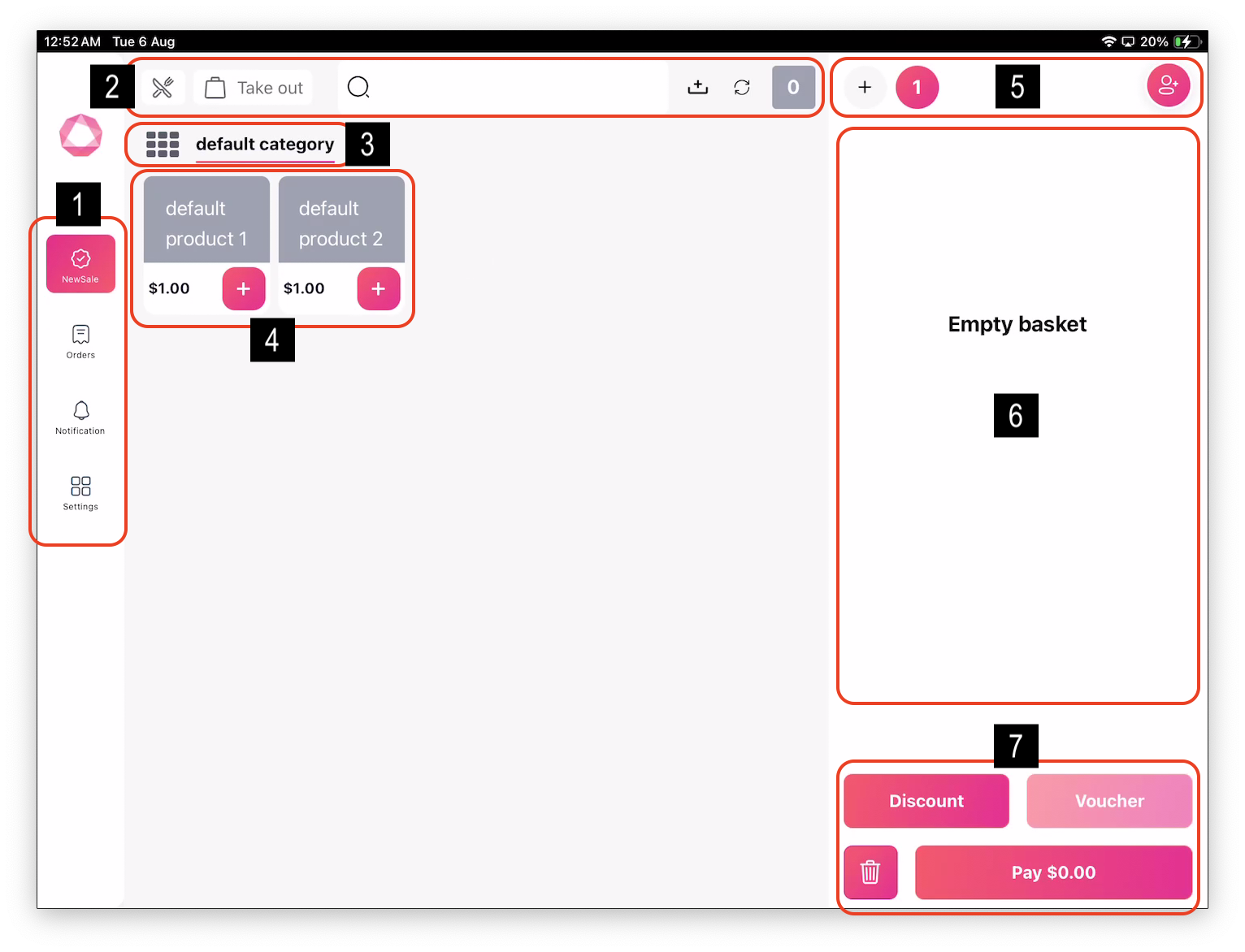1245x952 pixels.
Task: Apply a Discount to the order
Action: pyautogui.click(x=926, y=801)
